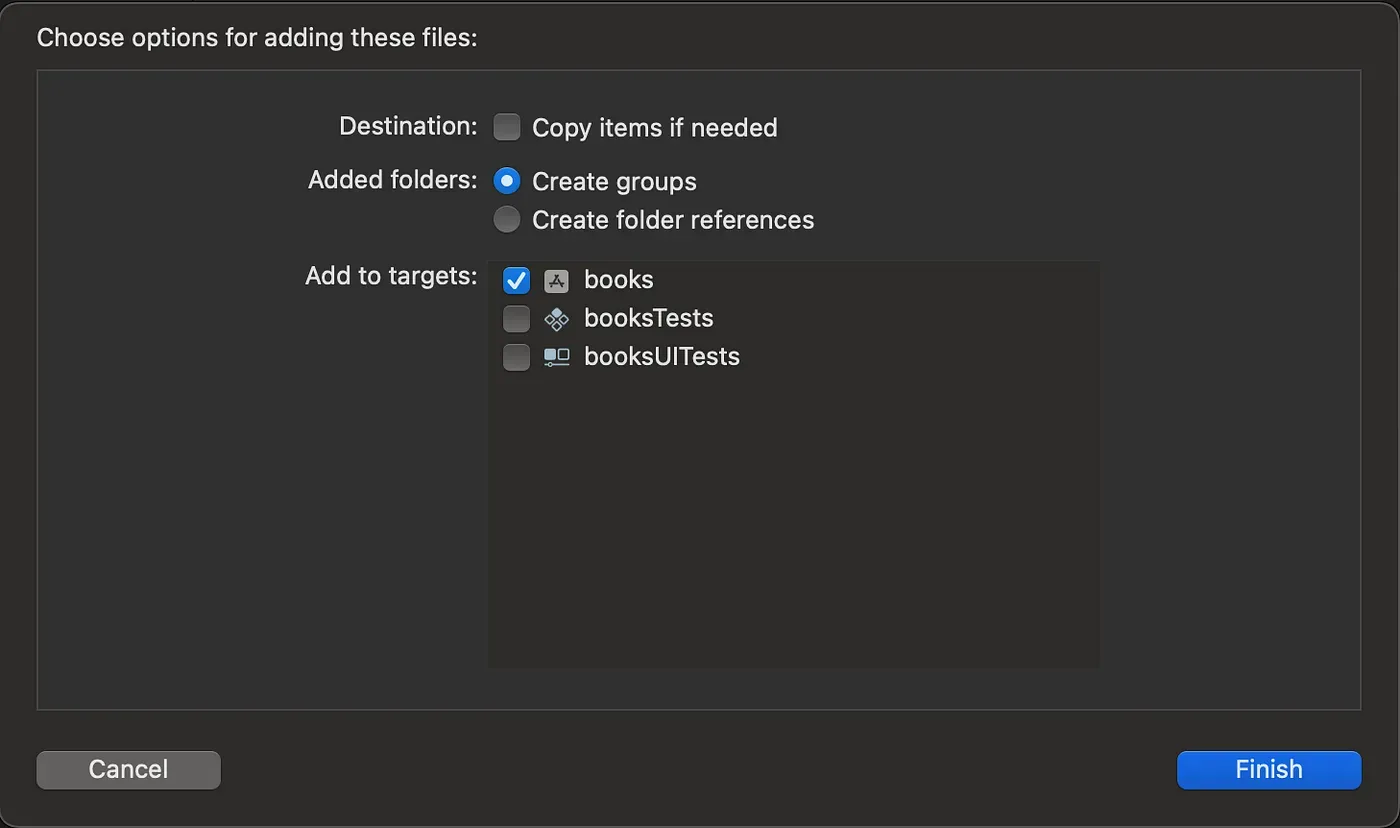The width and height of the screenshot is (1400, 828).
Task: Select the booksTests target name
Action: [x=649, y=318]
